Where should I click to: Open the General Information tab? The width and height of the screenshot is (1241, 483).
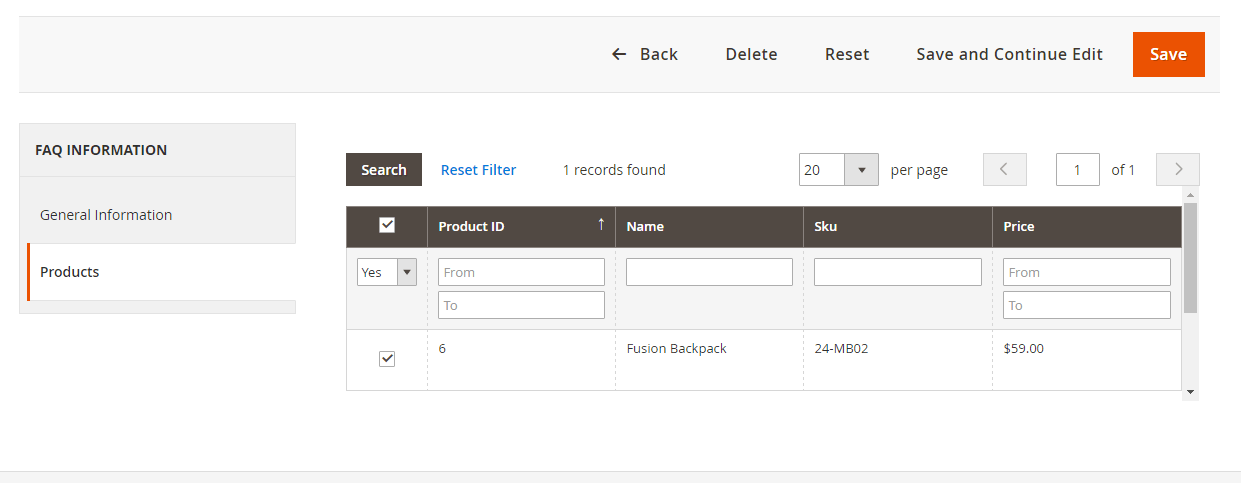click(106, 215)
